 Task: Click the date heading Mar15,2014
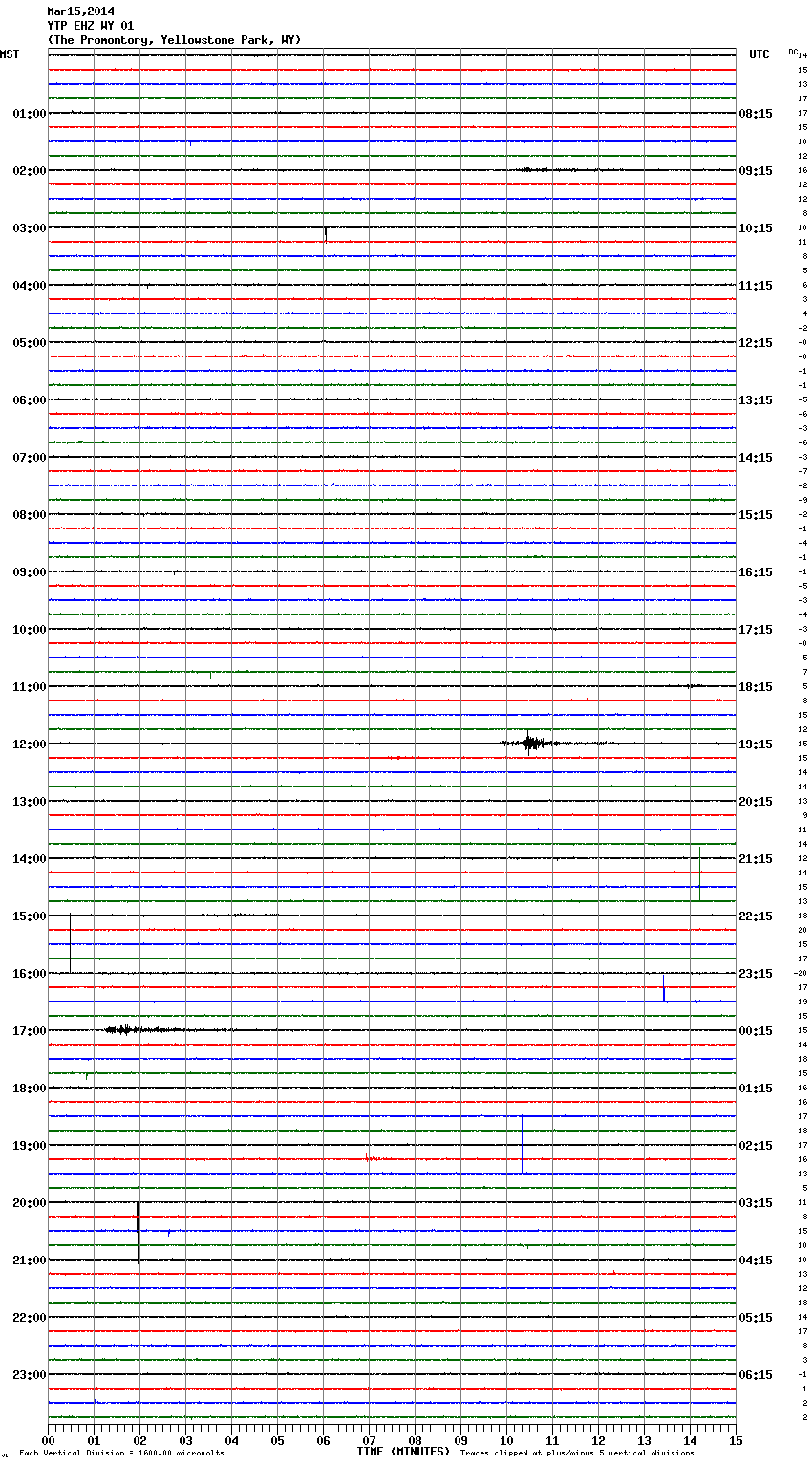tap(80, 11)
